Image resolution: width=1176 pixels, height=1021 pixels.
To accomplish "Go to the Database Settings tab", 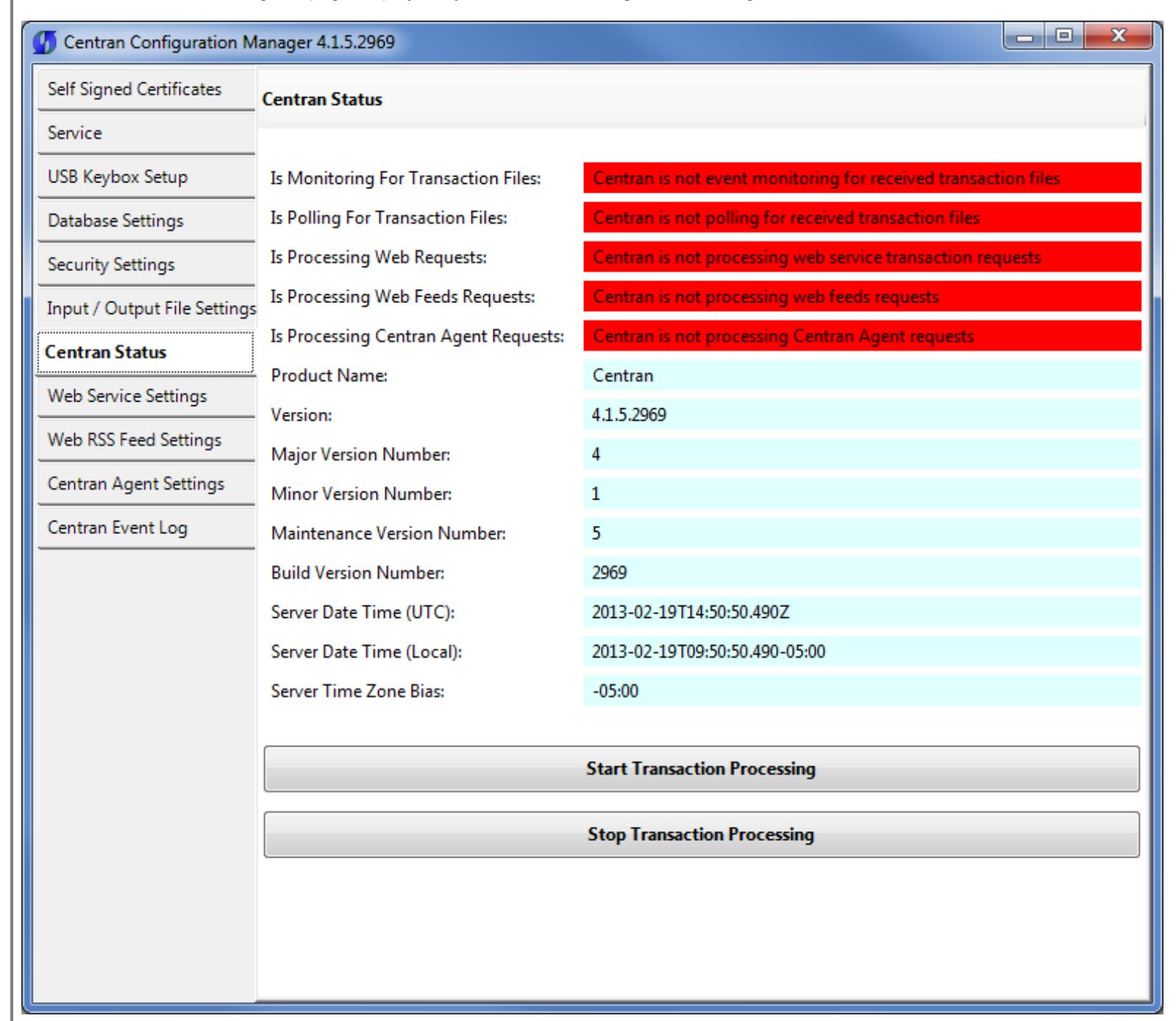I will click(146, 221).
